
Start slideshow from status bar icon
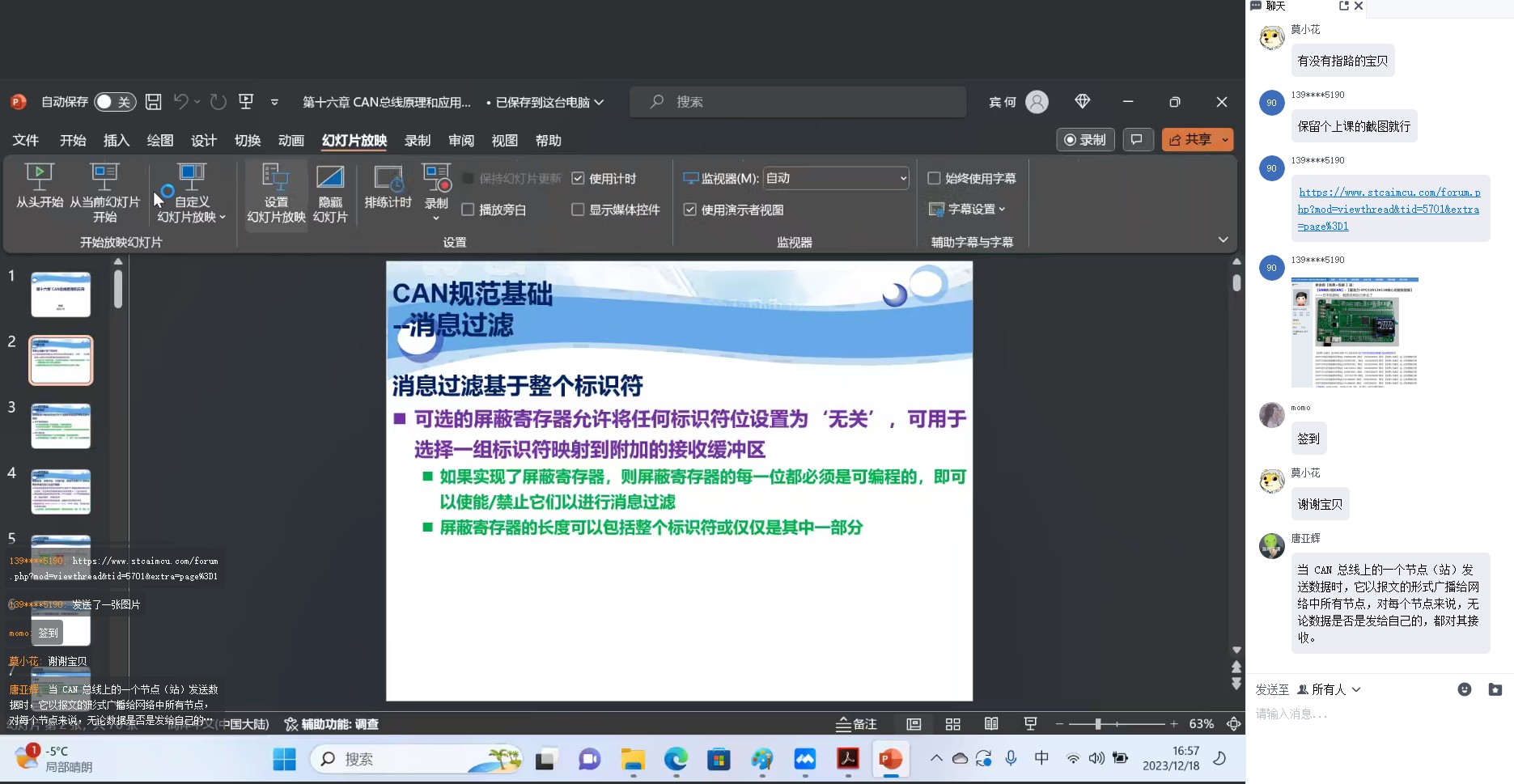pos(1030,724)
